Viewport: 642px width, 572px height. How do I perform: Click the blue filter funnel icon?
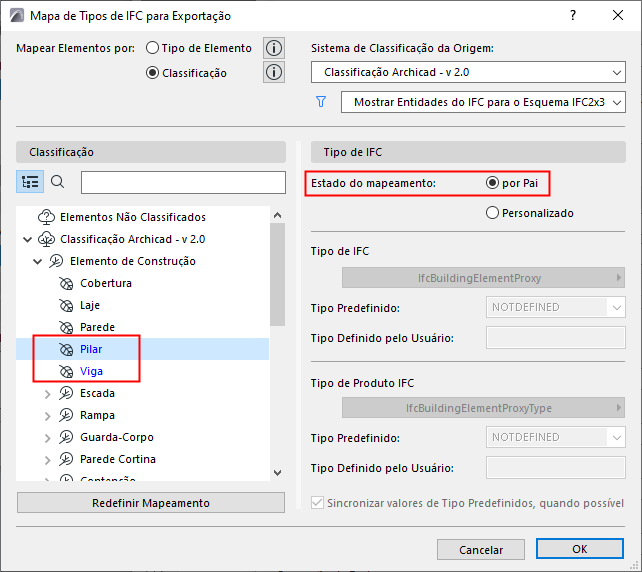(x=321, y=102)
